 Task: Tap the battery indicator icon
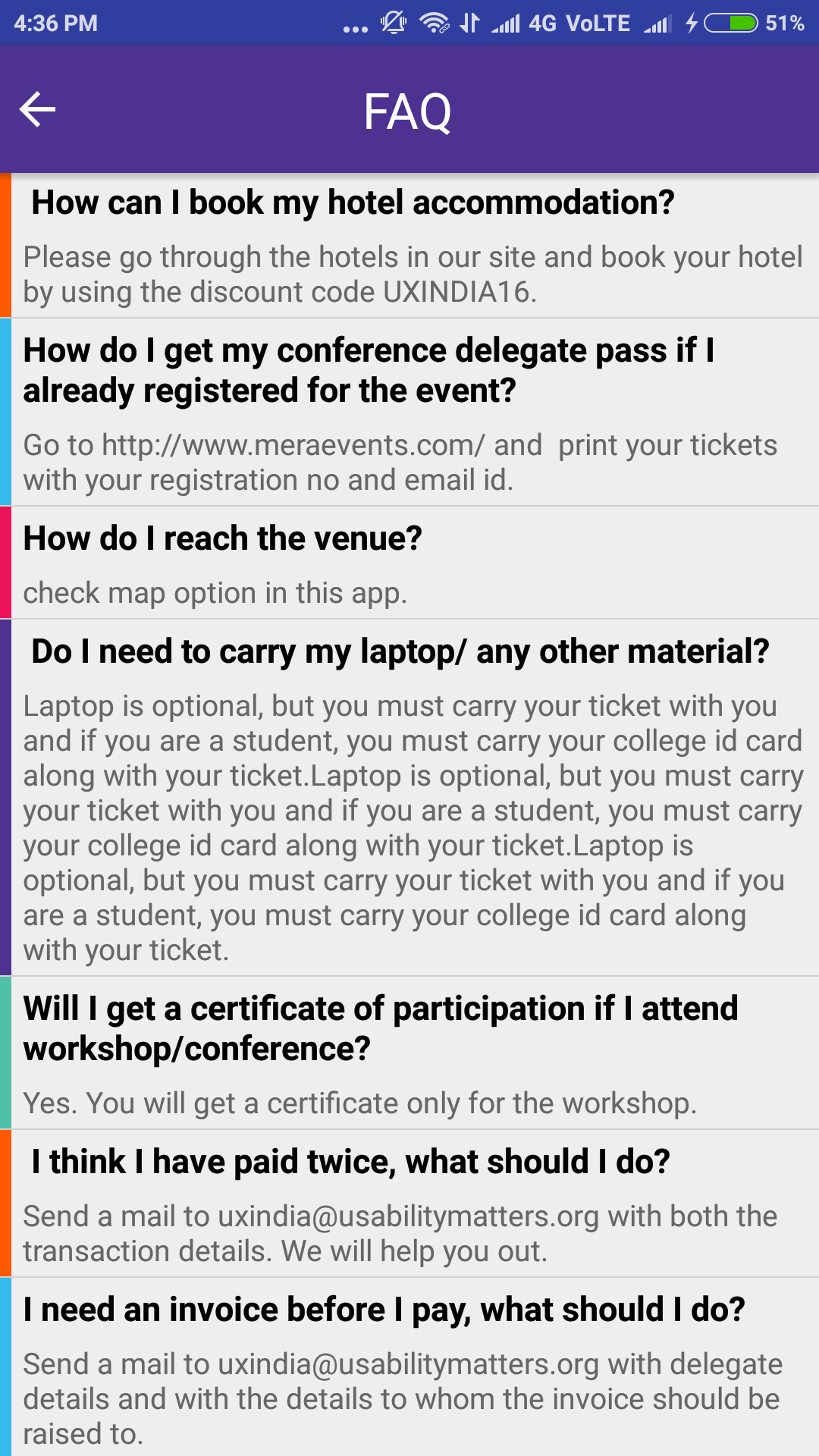click(730, 23)
